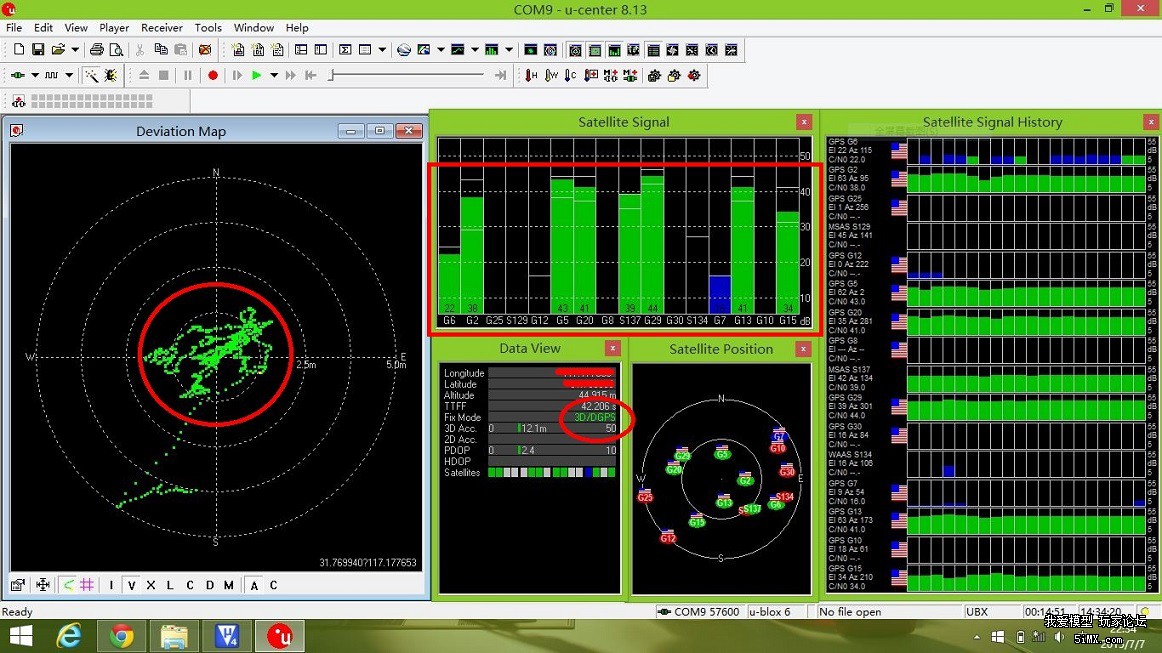Click the Coldstart C icon
1162x653 pixels.
click(x=571, y=75)
